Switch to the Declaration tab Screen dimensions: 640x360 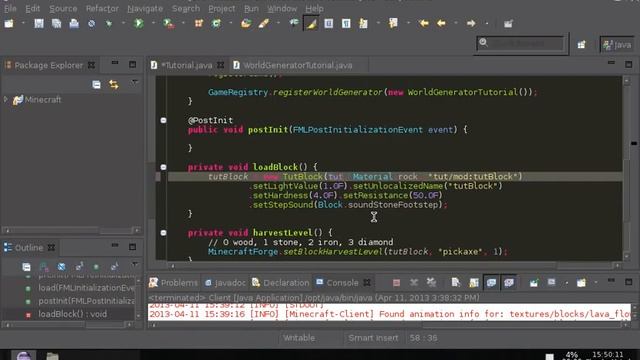coord(280,282)
